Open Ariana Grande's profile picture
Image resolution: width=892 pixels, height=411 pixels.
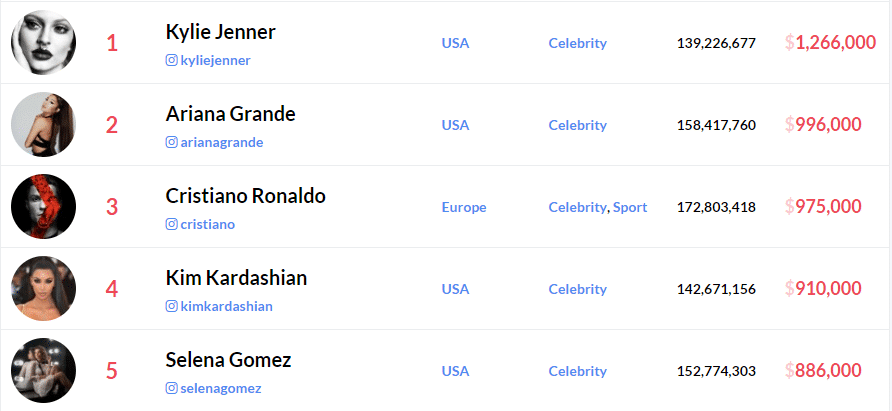coord(43,125)
